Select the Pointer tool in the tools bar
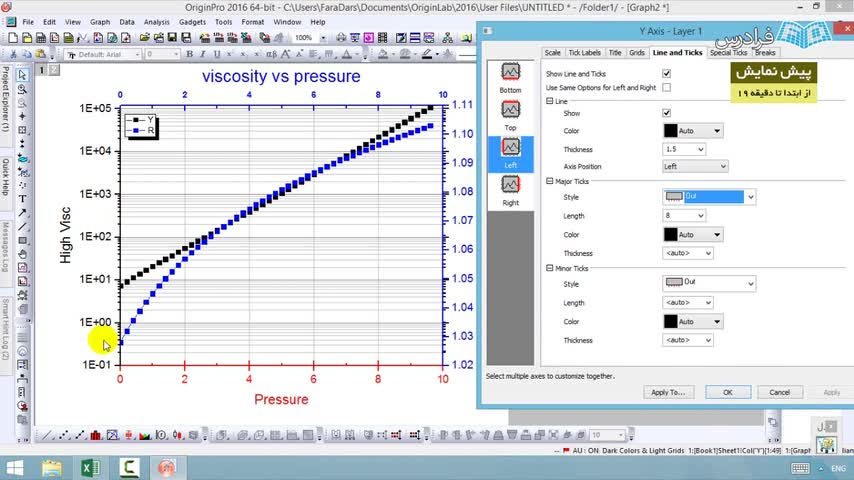The width and height of the screenshot is (854, 480). (22, 75)
